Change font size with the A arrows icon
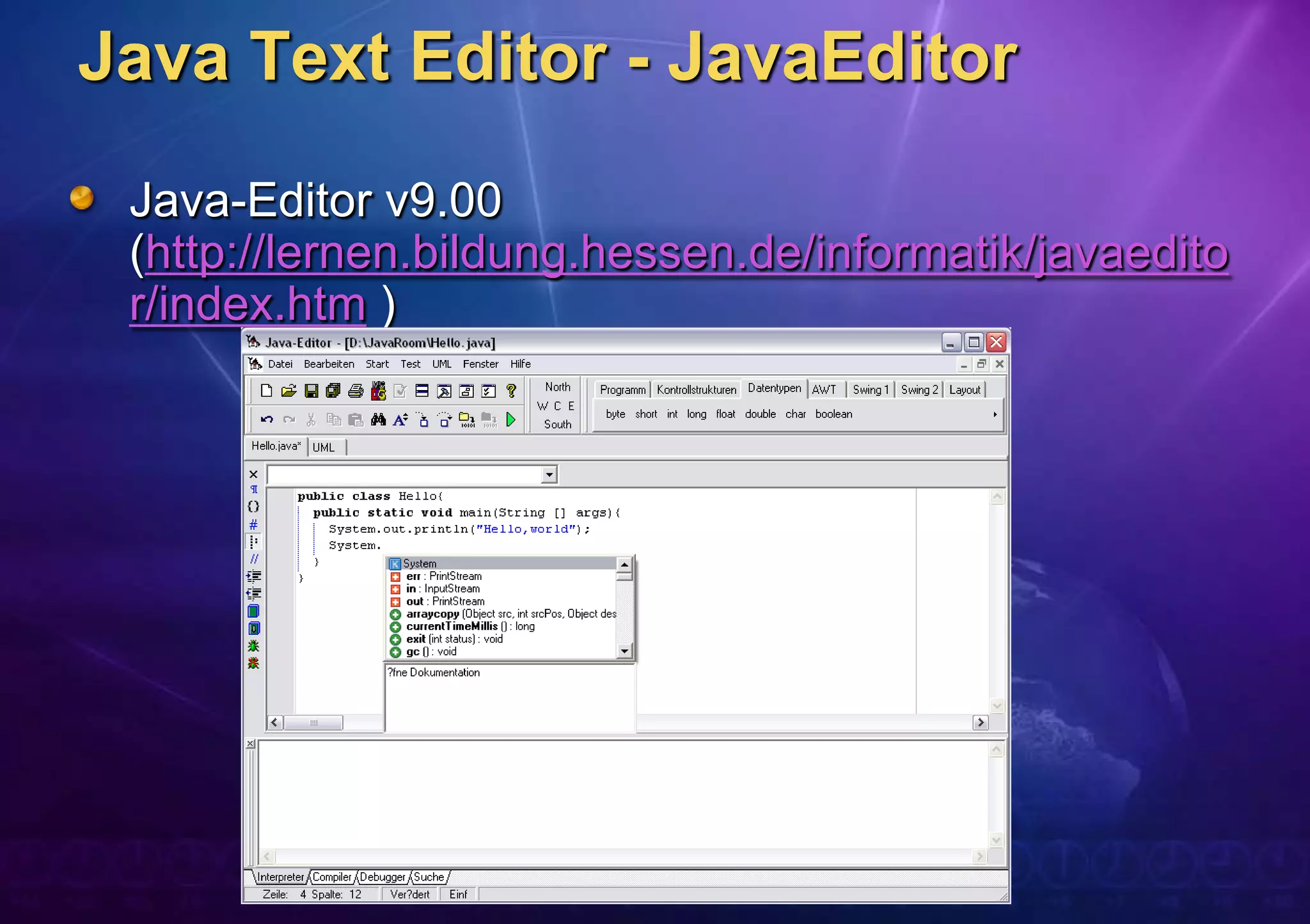 tap(400, 419)
